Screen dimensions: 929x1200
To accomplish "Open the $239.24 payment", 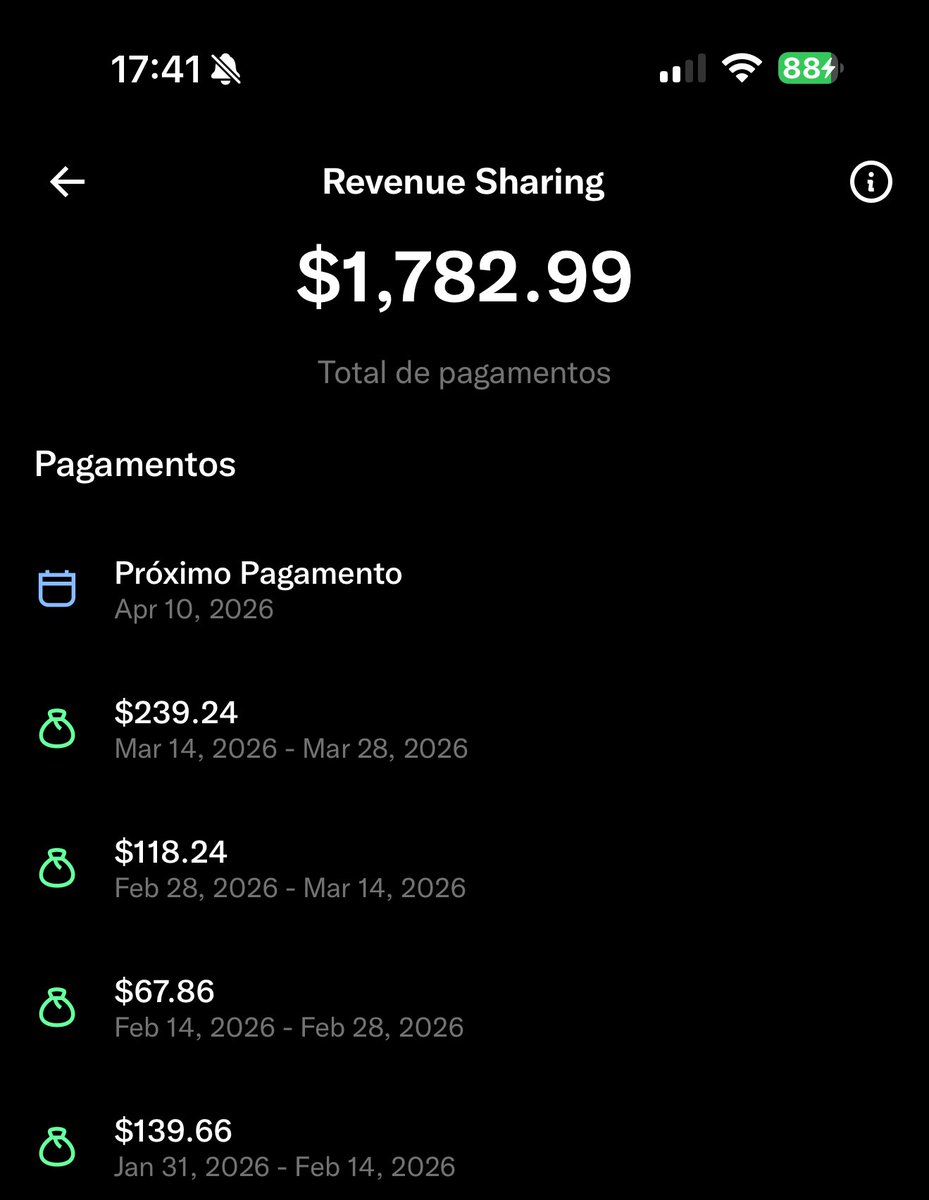I will click(464, 729).
